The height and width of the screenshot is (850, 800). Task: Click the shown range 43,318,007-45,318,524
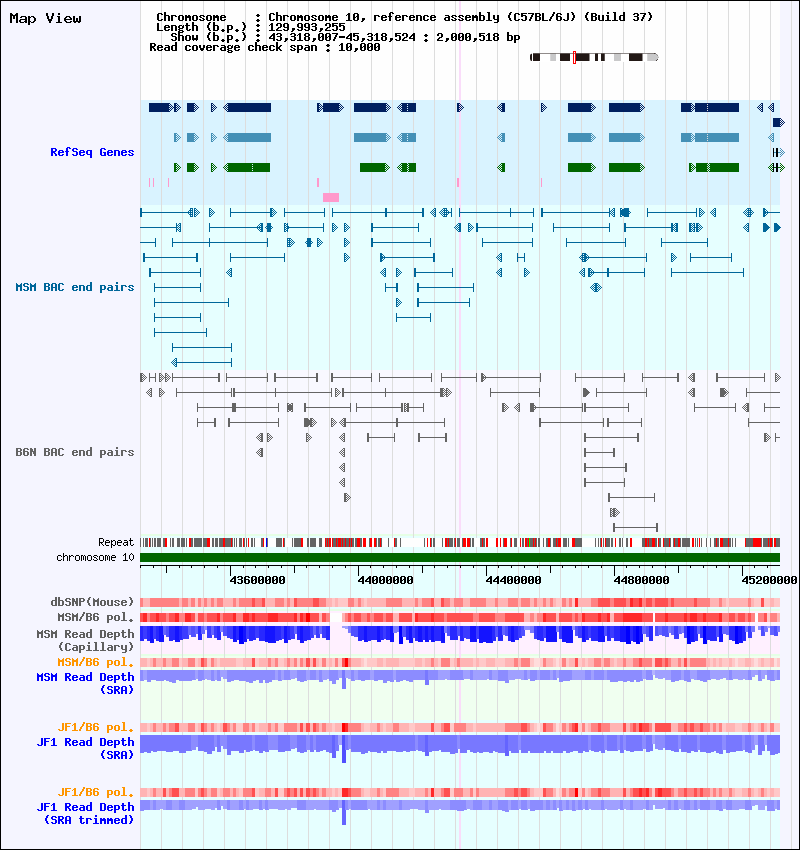point(342,37)
